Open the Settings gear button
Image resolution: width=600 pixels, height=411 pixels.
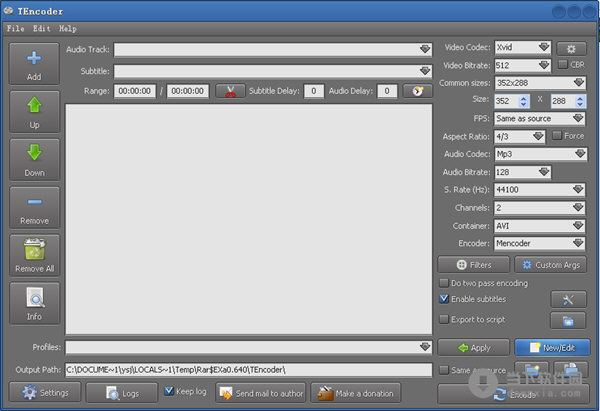click(x=45, y=393)
